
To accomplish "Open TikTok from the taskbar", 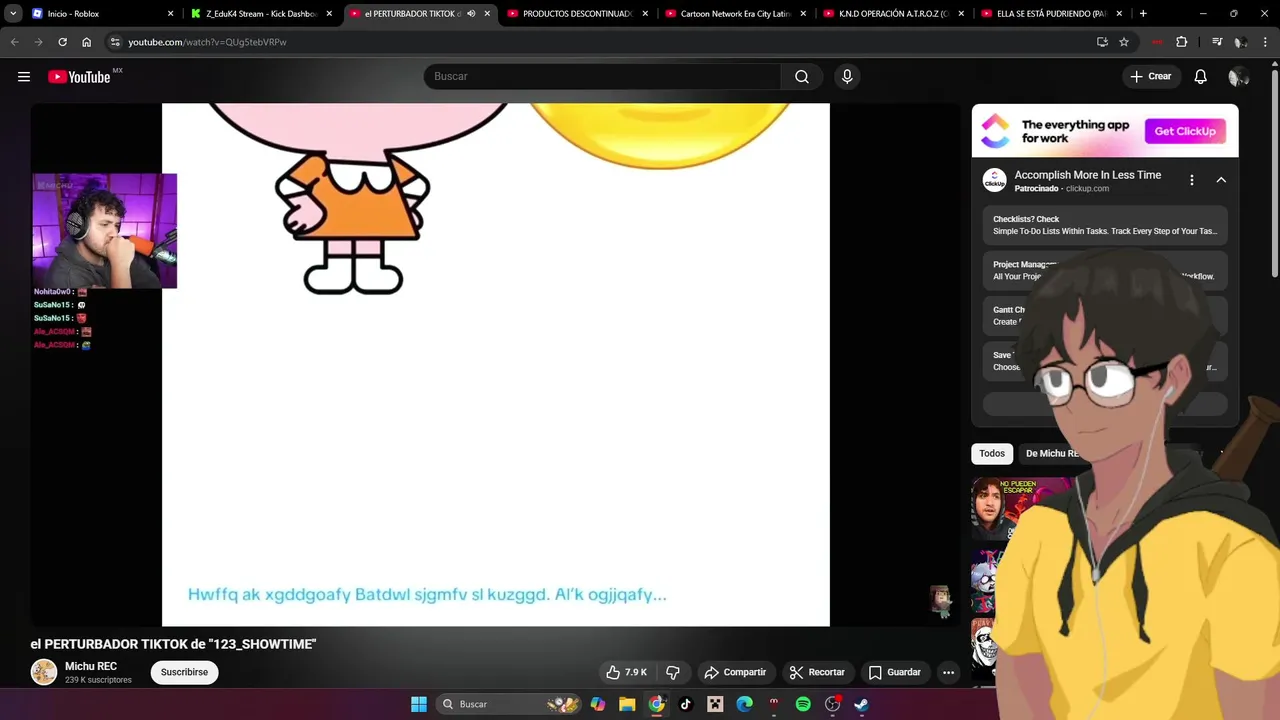I will 686,704.
